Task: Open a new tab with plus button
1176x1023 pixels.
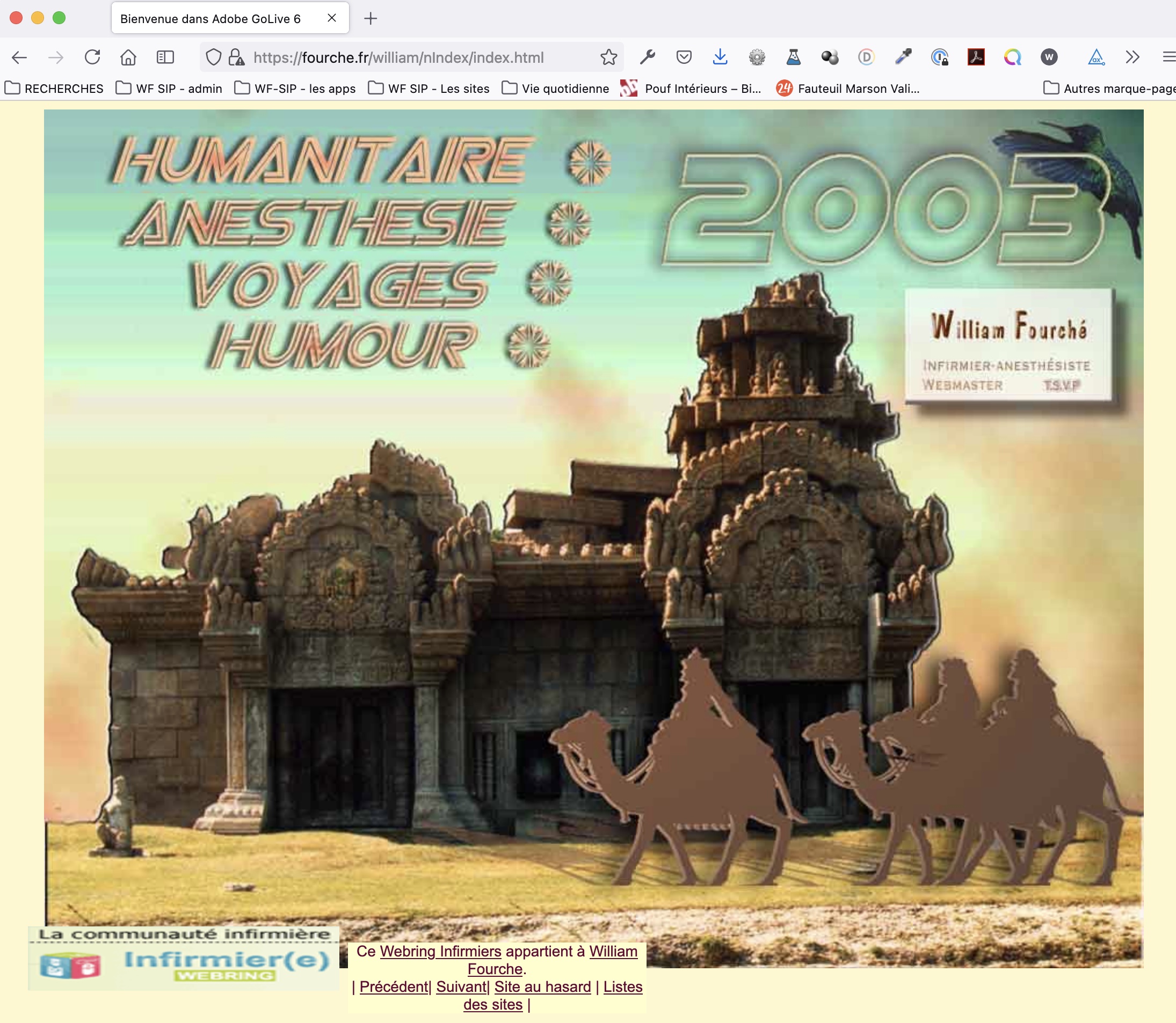Action: [371, 19]
